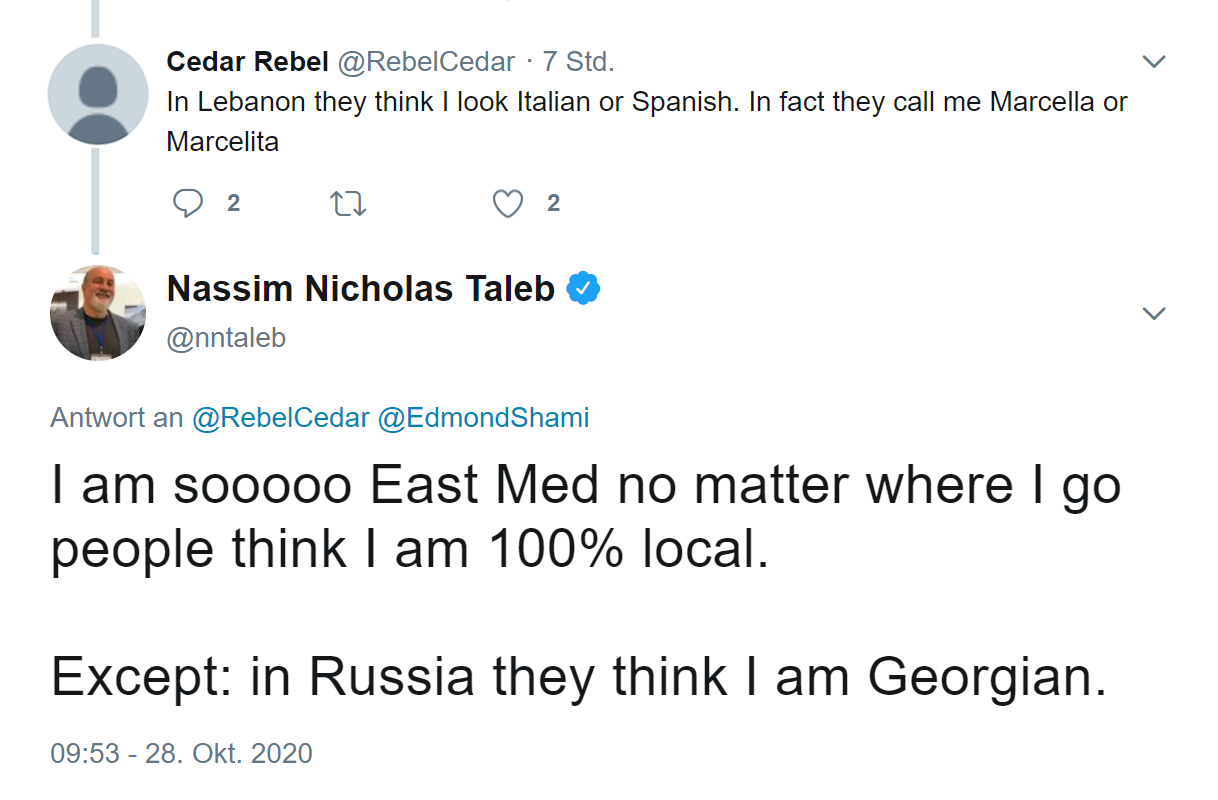Open the Cedar Rebel display name

coord(247,62)
